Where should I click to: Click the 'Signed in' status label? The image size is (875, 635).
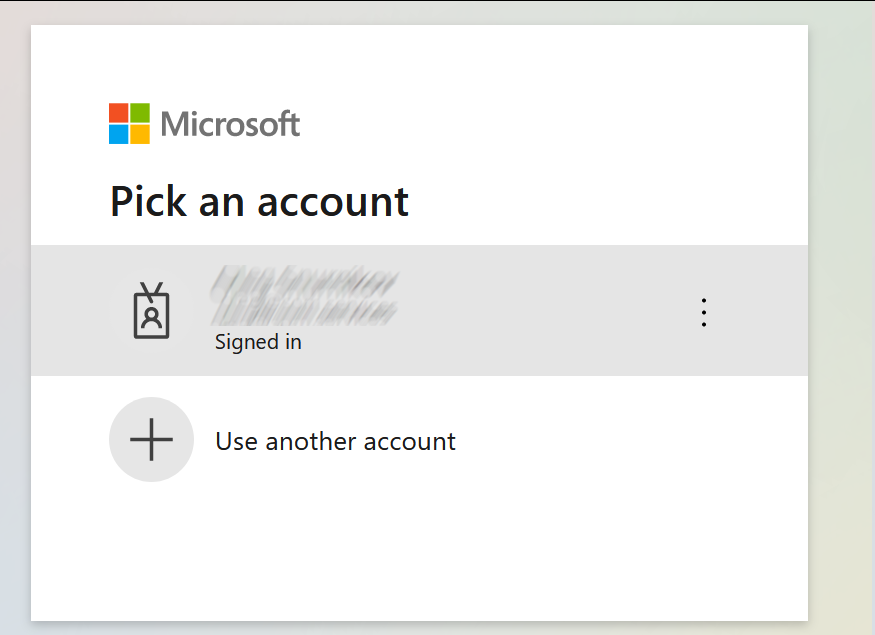[x=258, y=341]
